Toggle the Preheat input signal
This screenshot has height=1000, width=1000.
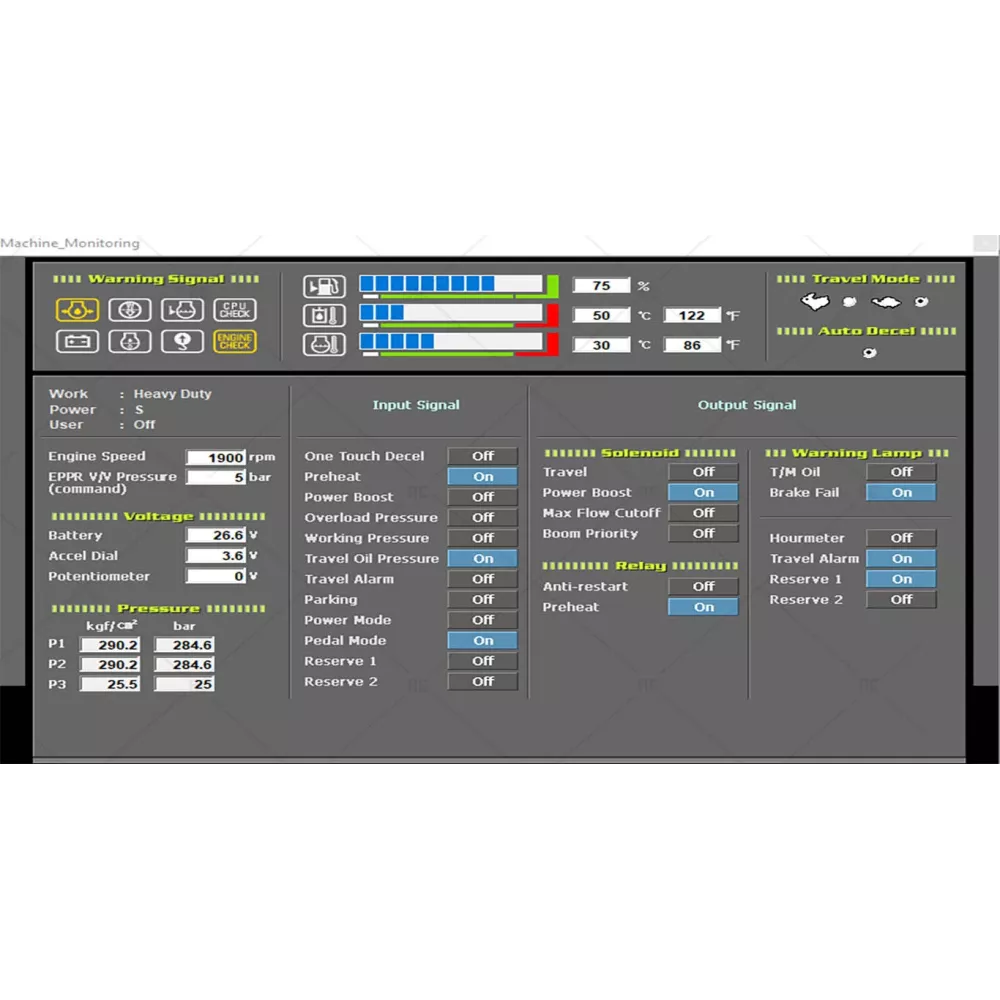click(x=483, y=477)
